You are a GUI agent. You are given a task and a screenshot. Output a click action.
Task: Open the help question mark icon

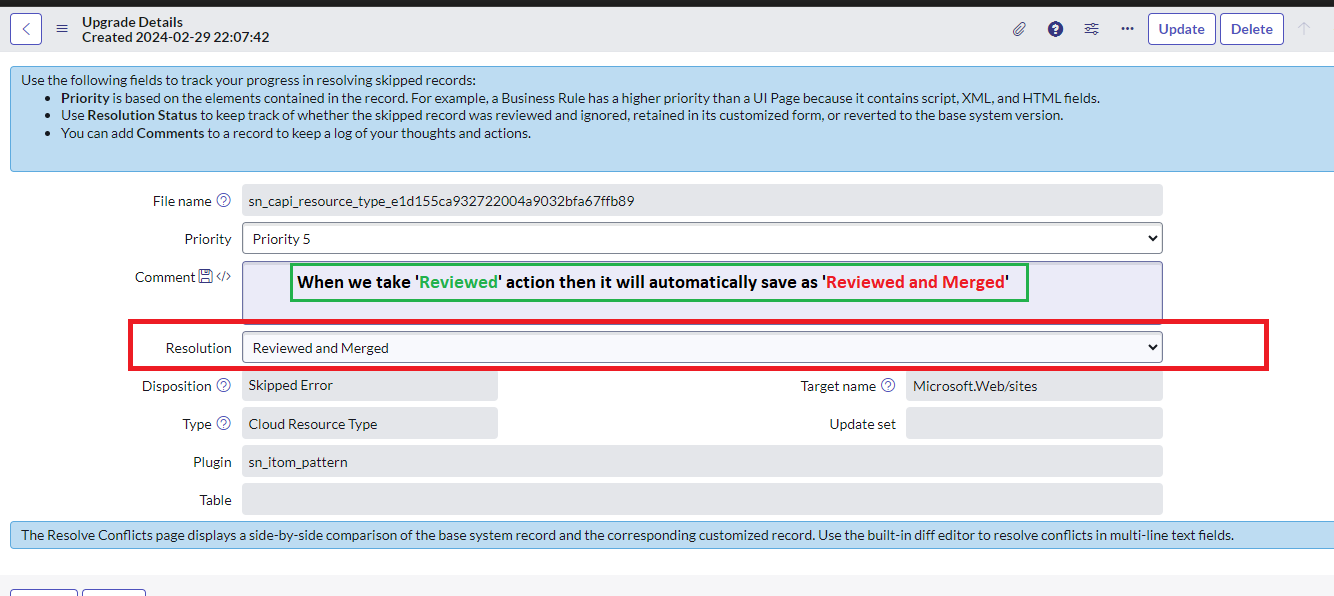pyautogui.click(x=1055, y=29)
